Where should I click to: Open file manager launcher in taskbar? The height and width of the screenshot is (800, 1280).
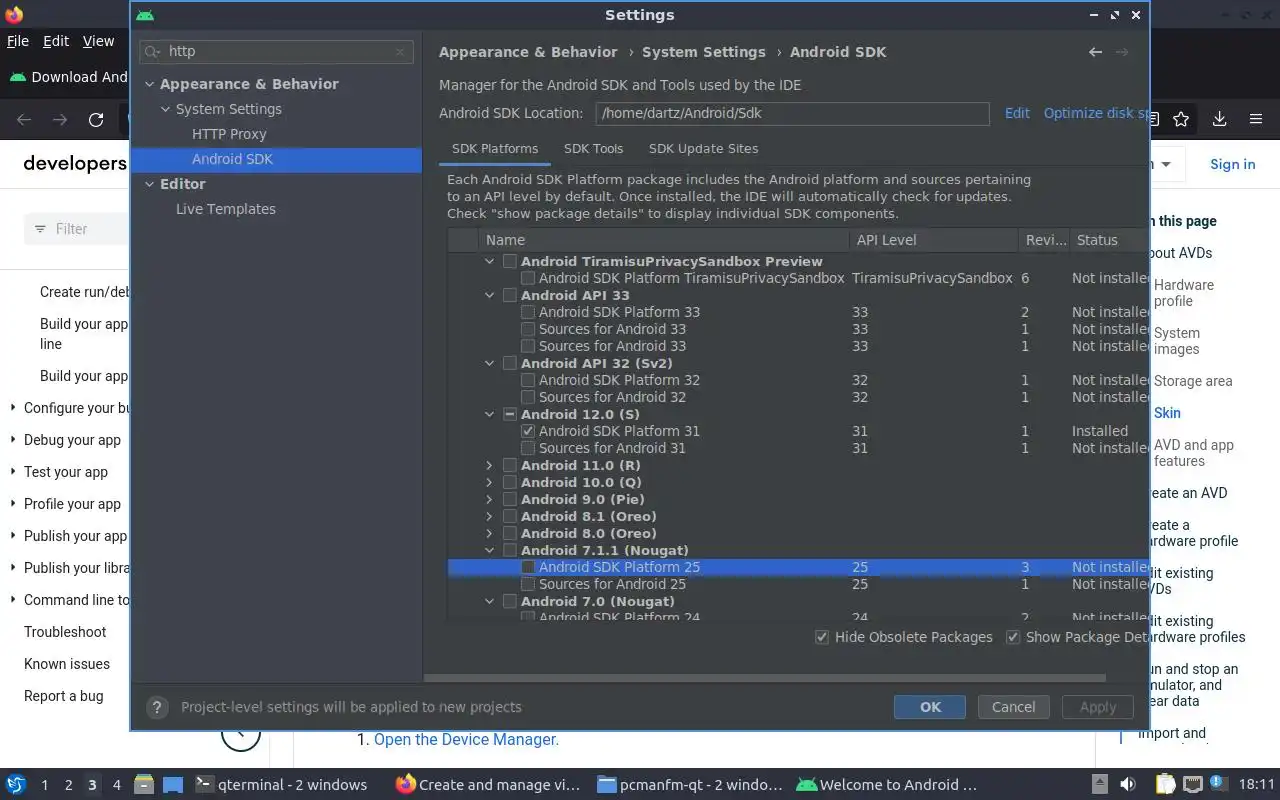(x=143, y=785)
